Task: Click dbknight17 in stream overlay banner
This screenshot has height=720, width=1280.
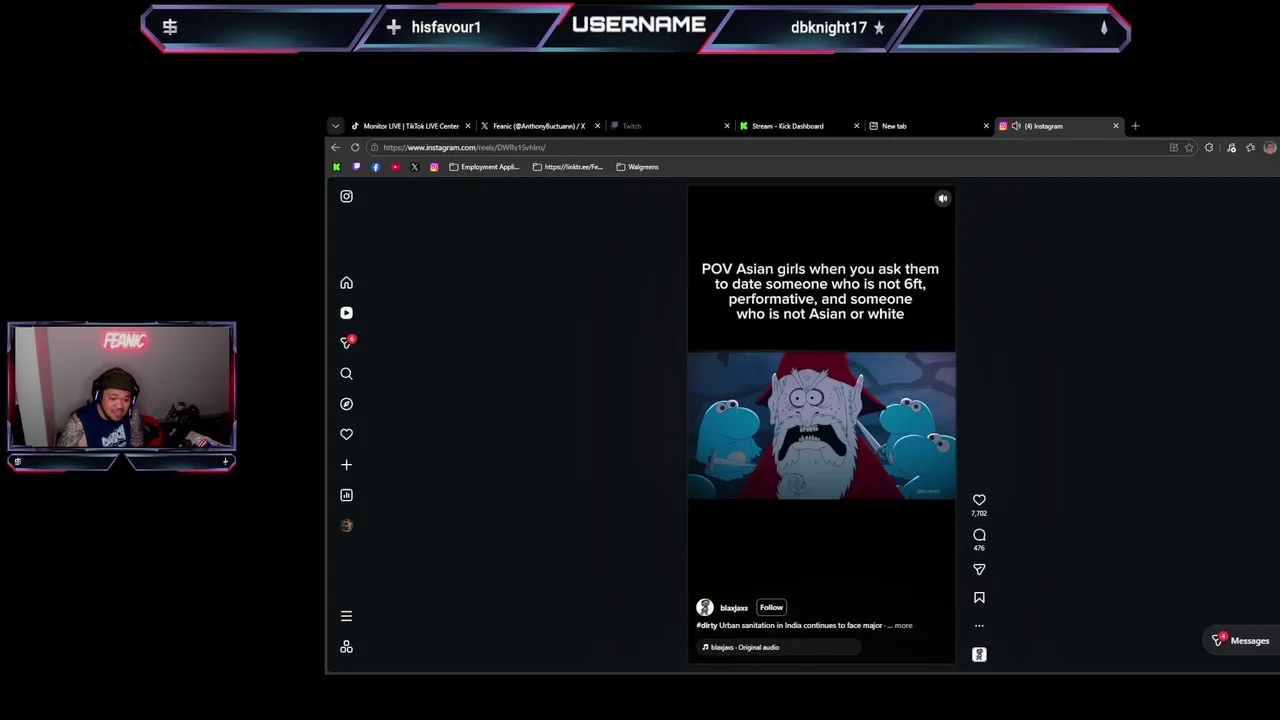Action: click(828, 27)
